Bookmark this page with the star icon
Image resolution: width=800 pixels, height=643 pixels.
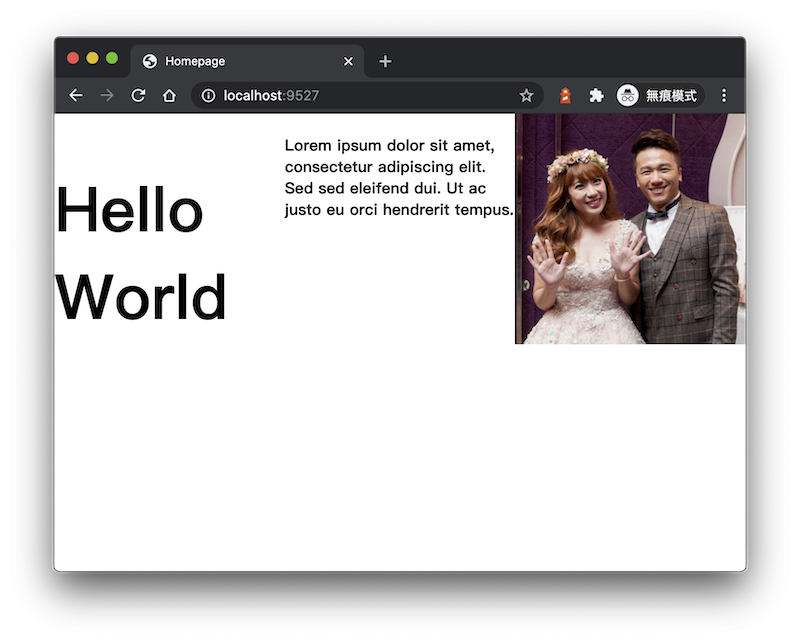pos(526,95)
